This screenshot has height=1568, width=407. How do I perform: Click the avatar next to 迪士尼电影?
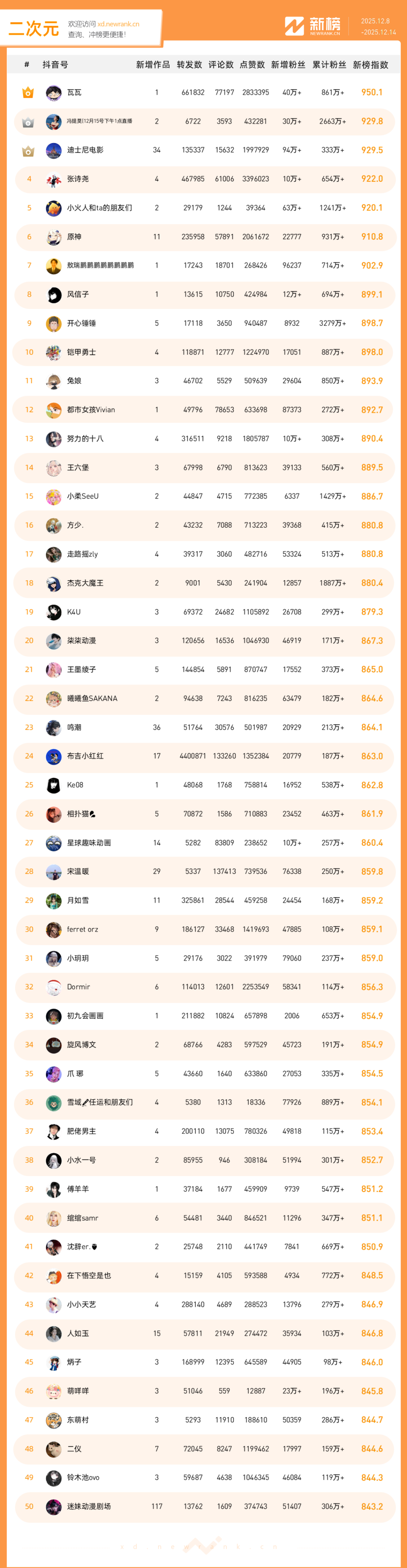tap(54, 151)
